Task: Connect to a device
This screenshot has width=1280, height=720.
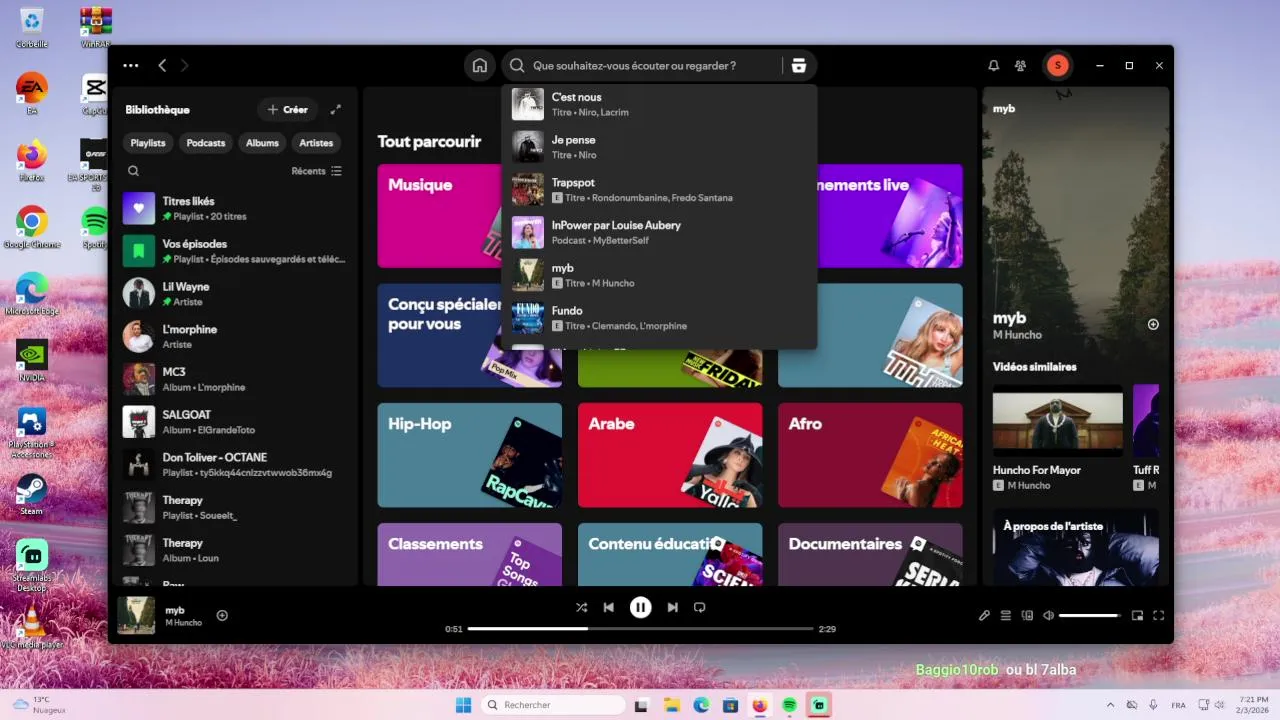Action: [1027, 615]
